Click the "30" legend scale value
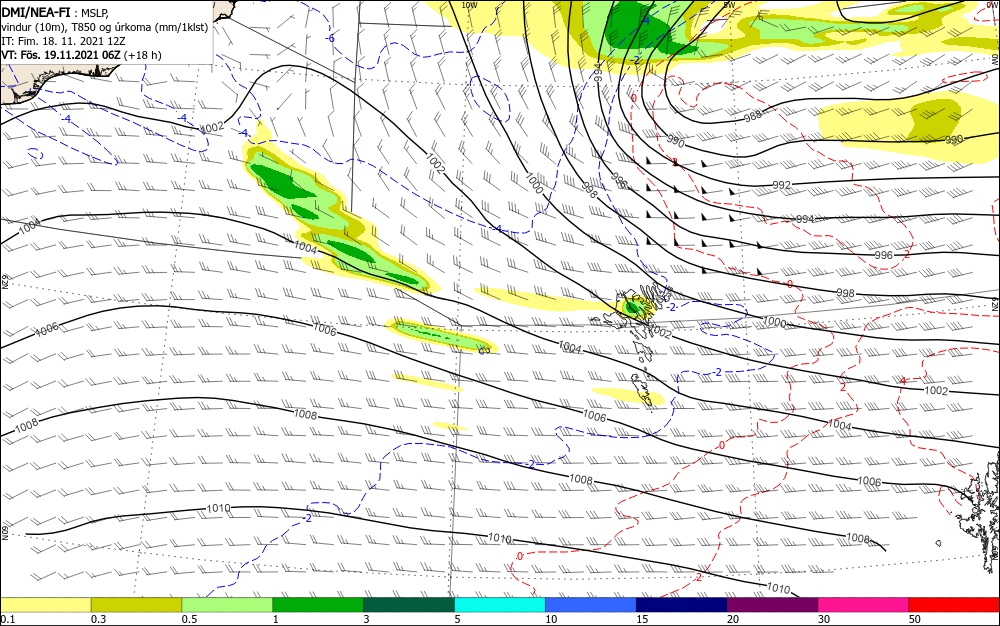The height and width of the screenshot is (626, 1000). click(824, 619)
